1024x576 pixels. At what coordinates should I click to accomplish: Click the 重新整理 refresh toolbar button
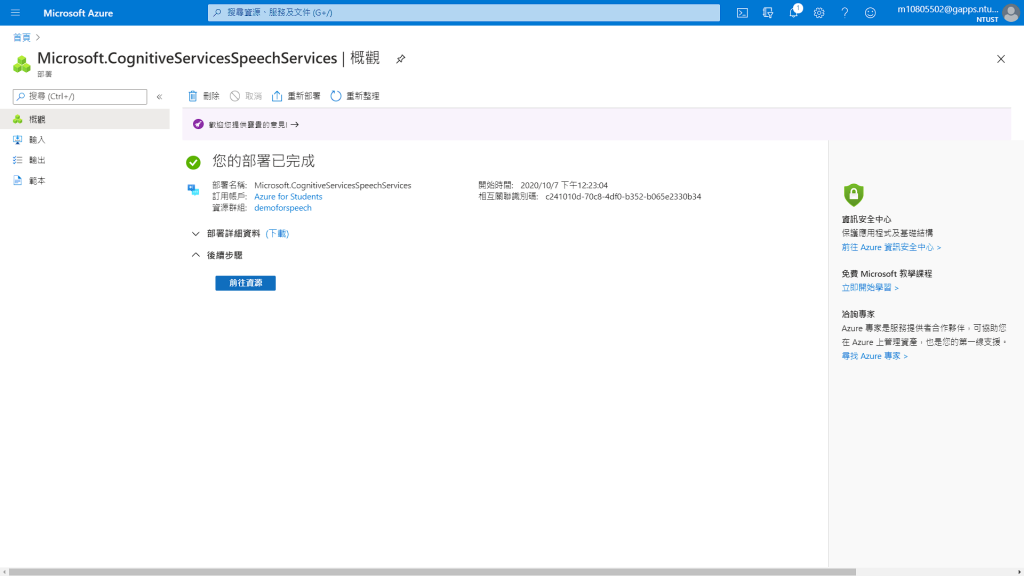pyautogui.click(x=355, y=96)
